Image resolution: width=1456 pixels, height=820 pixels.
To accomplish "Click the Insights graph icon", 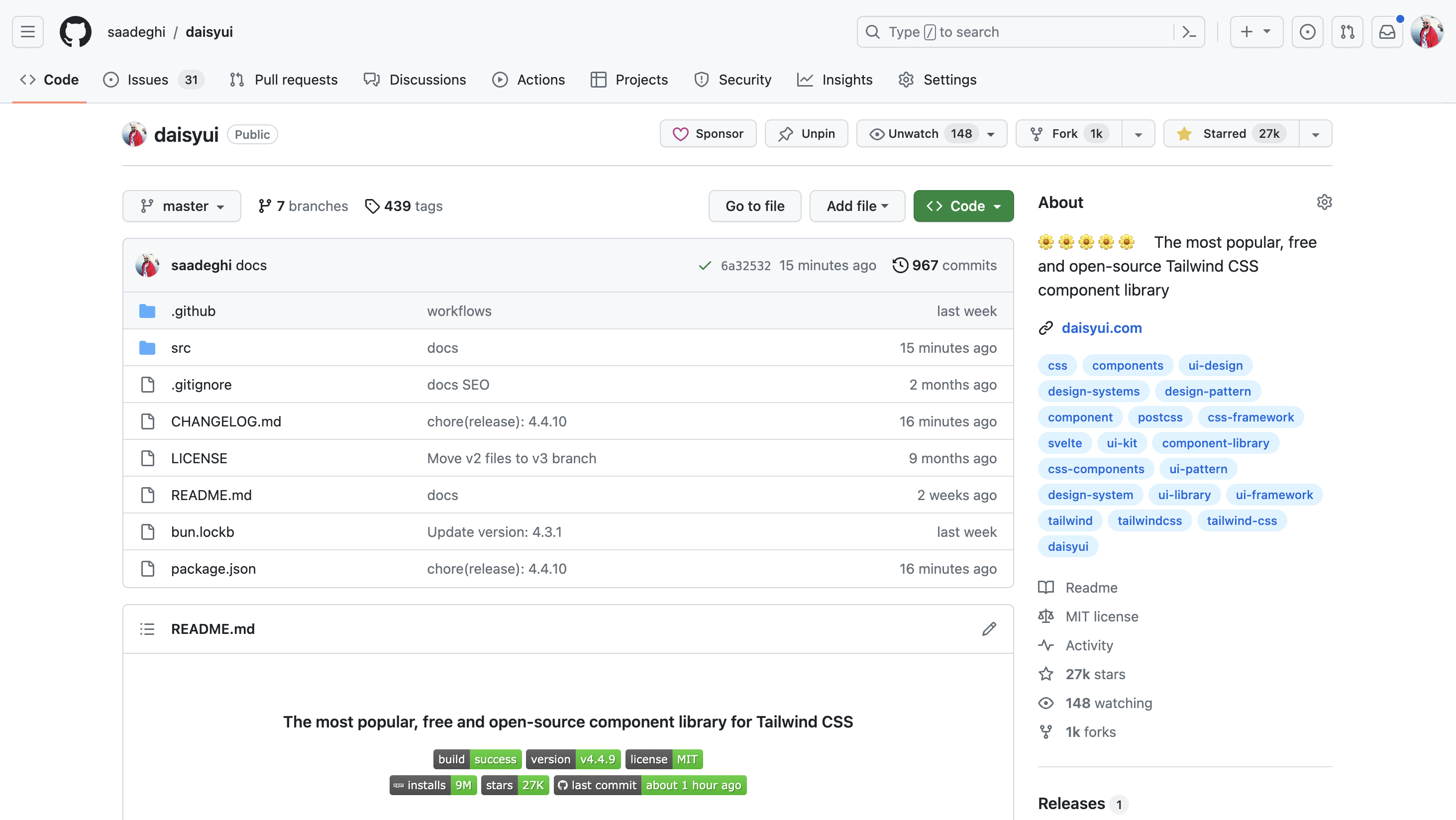I will [x=805, y=79].
